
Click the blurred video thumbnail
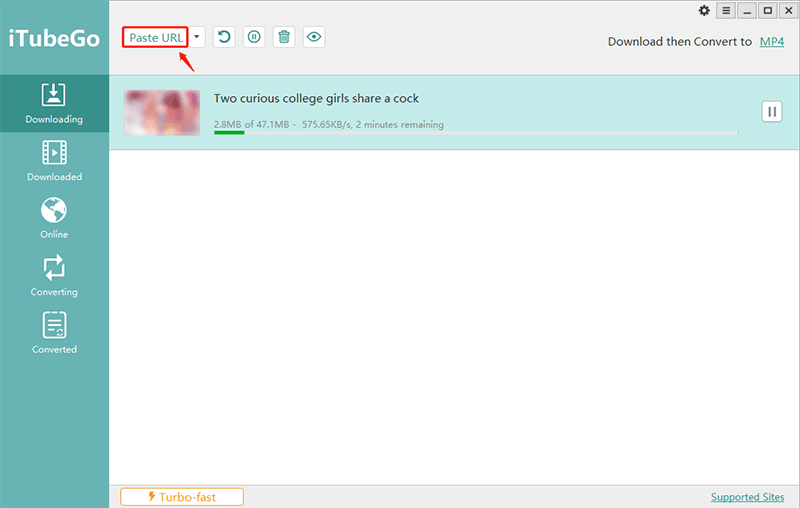pos(162,113)
